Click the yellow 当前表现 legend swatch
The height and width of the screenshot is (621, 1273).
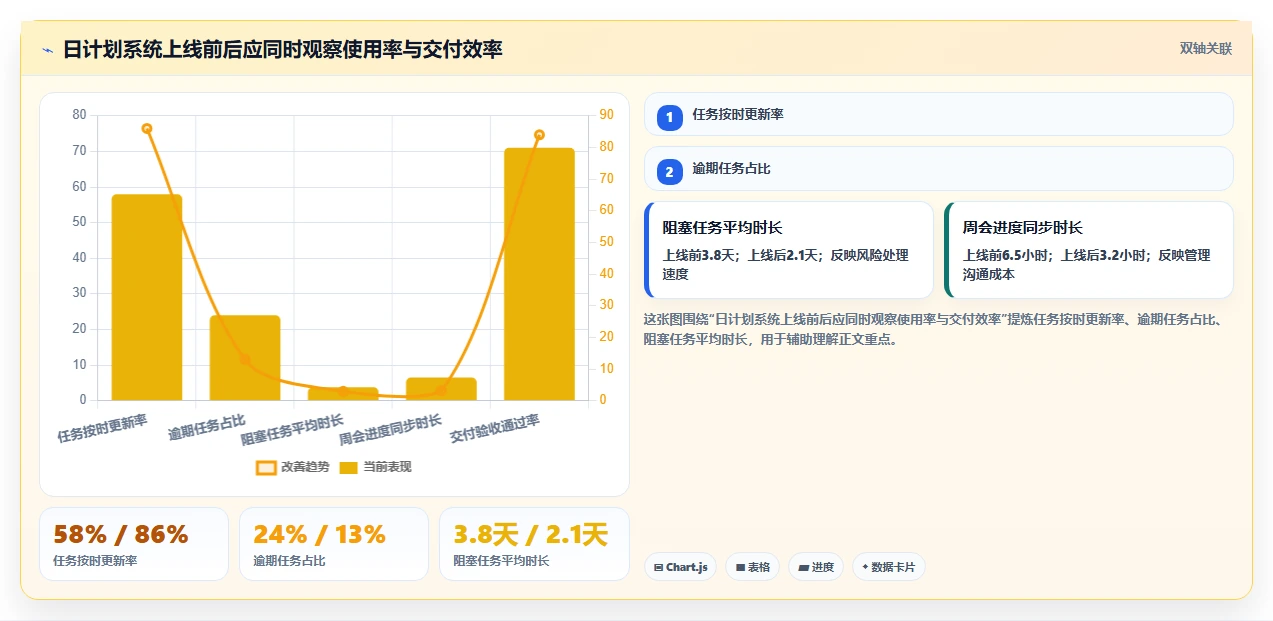pos(348,467)
